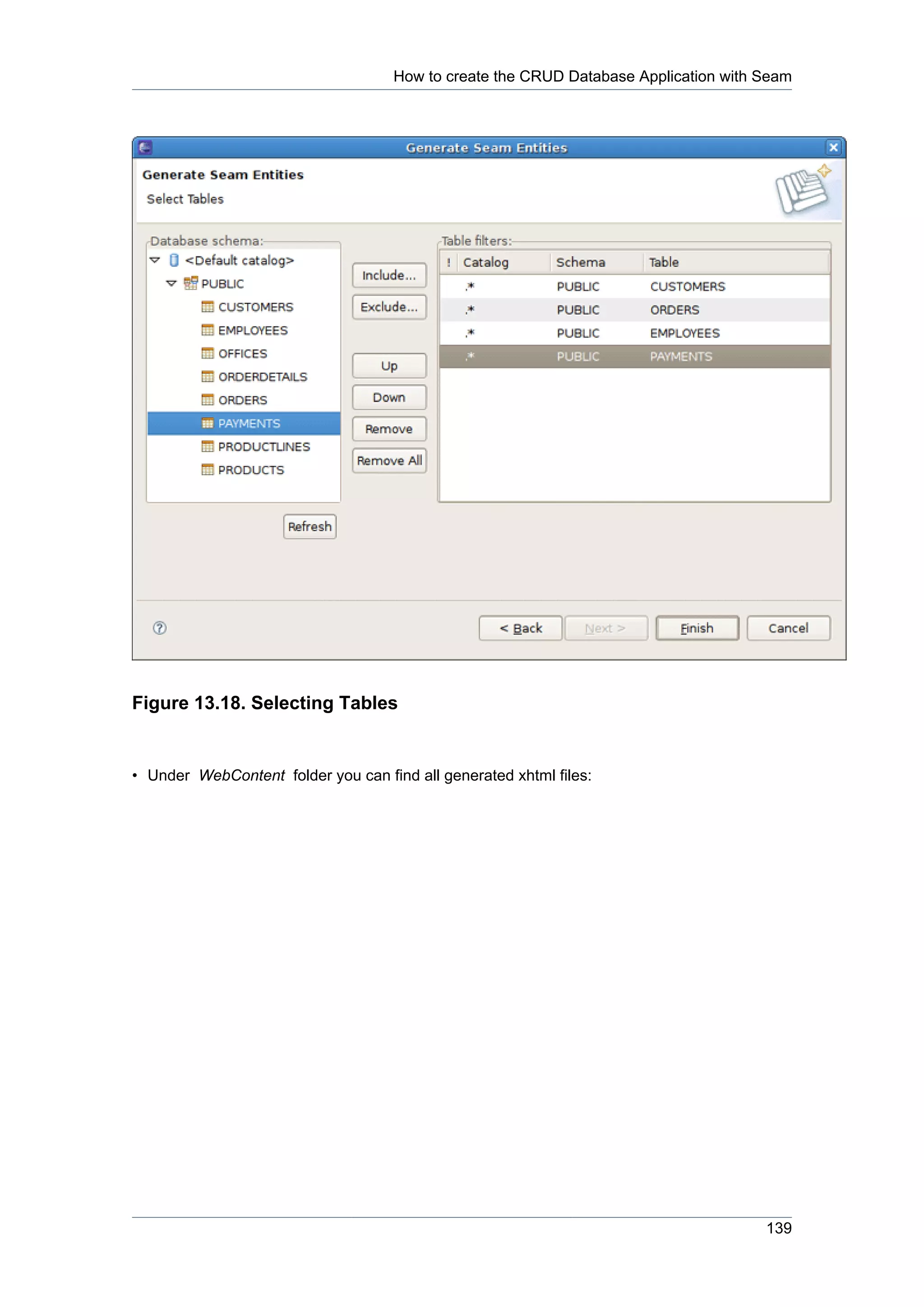Select PRODUCTS in schema tree
924x1307 pixels.
pos(251,471)
